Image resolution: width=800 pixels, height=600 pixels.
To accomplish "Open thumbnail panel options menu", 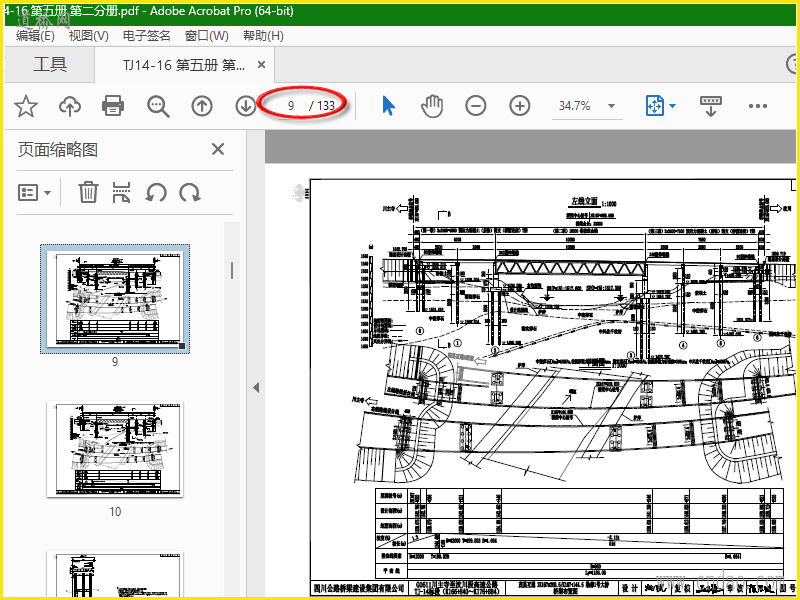I will [x=34, y=193].
